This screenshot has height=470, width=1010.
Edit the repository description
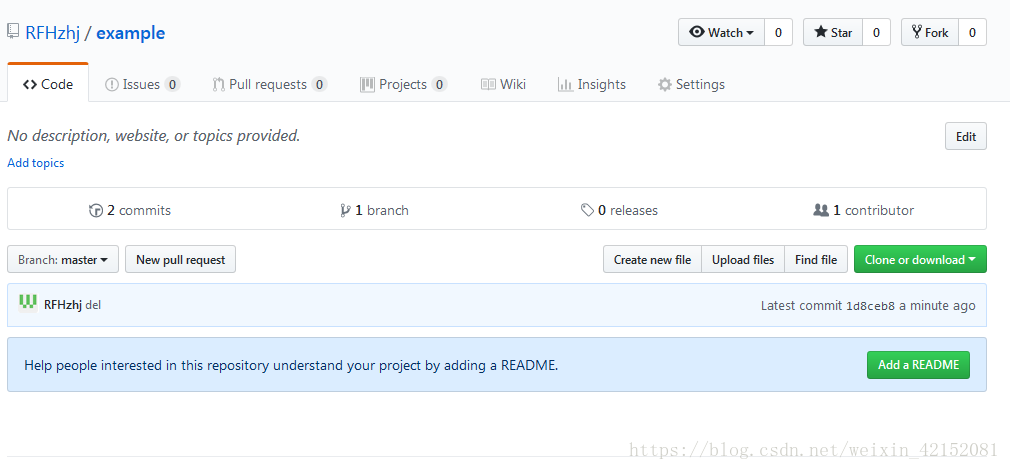(965, 137)
